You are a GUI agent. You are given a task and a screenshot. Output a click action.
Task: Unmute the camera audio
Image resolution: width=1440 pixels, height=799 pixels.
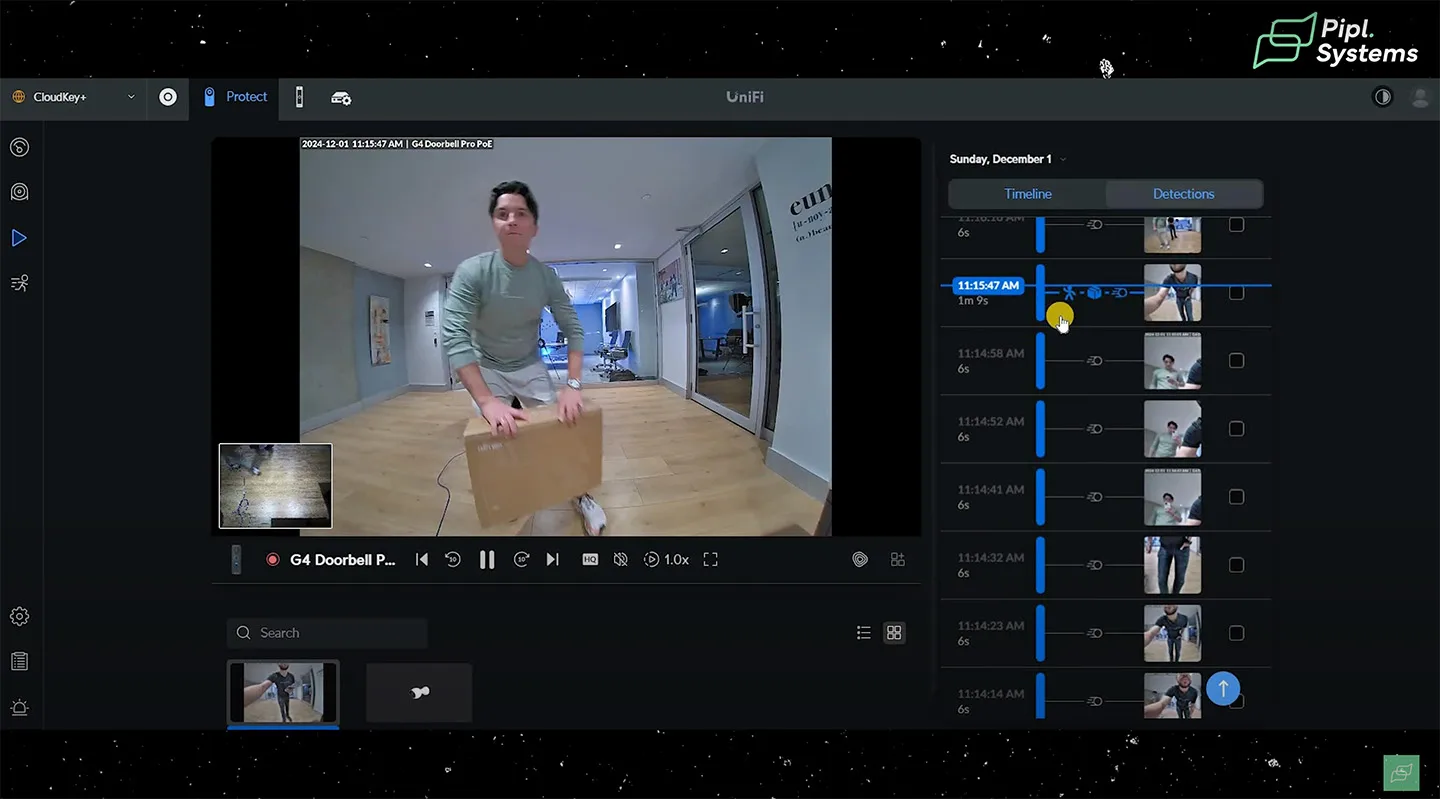tap(620, 560)
